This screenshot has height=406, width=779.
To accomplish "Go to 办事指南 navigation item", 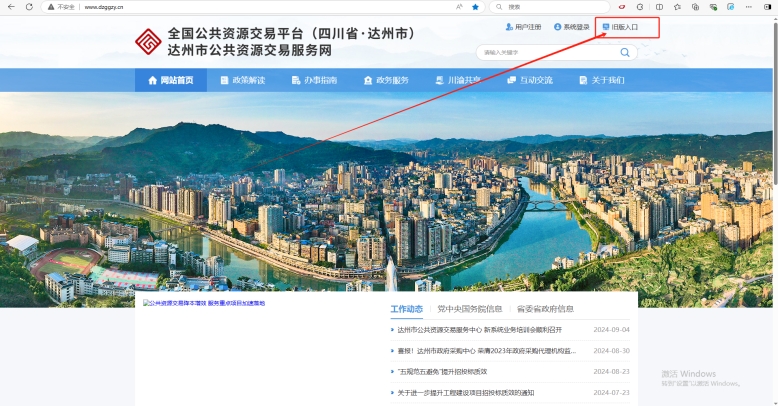I will [315, 80].
